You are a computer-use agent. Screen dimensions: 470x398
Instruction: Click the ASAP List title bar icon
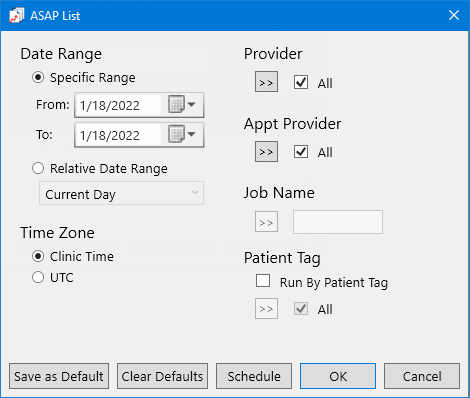click(17, 16)
